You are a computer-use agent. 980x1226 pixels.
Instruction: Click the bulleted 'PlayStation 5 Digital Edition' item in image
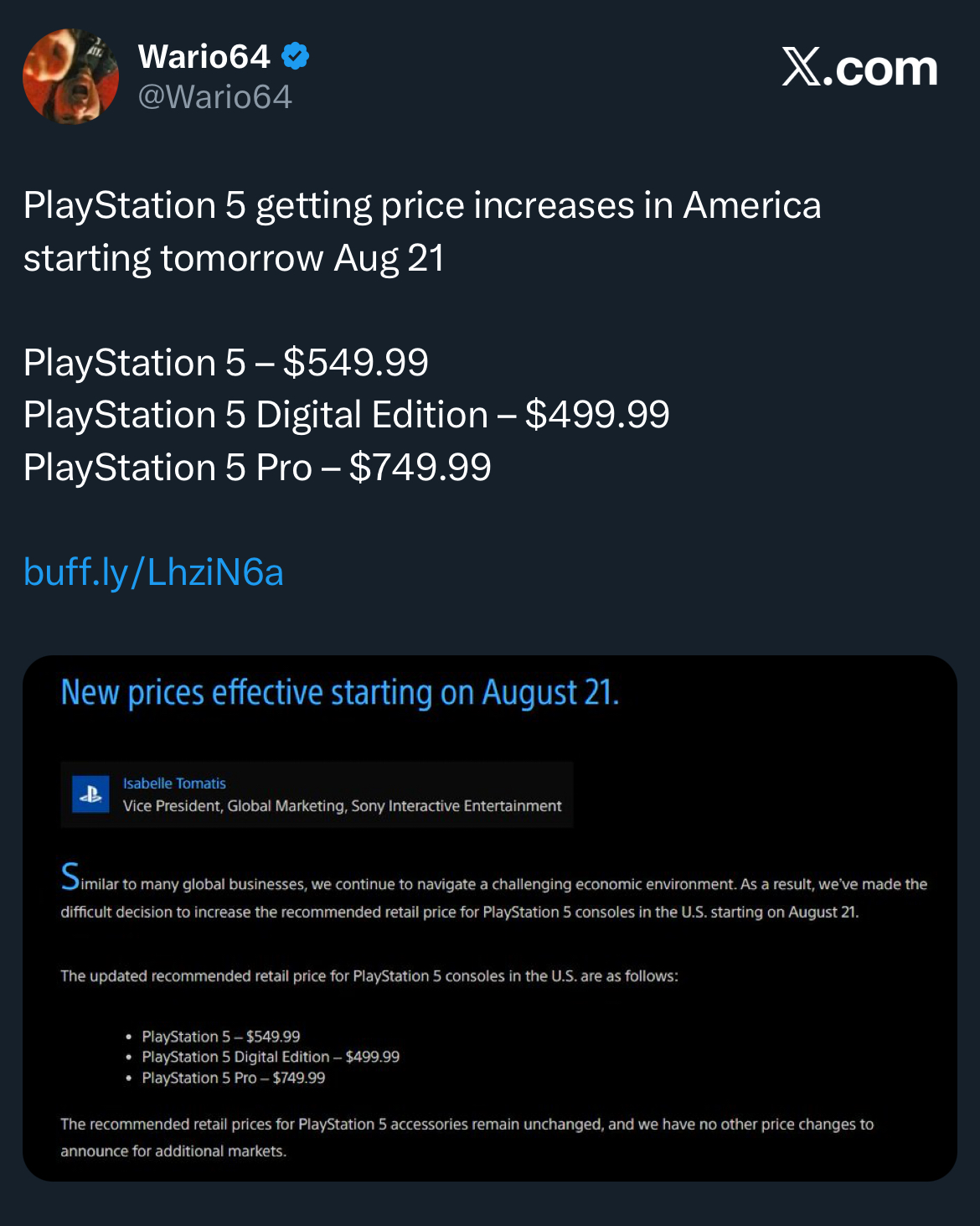click(271, 1057)
